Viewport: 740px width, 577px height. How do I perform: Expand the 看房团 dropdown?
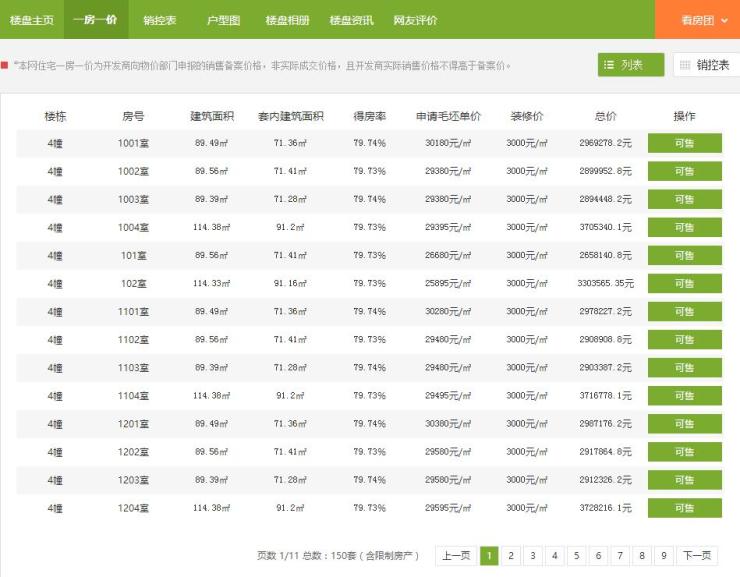pyautogui.click(x=697, y=20)
